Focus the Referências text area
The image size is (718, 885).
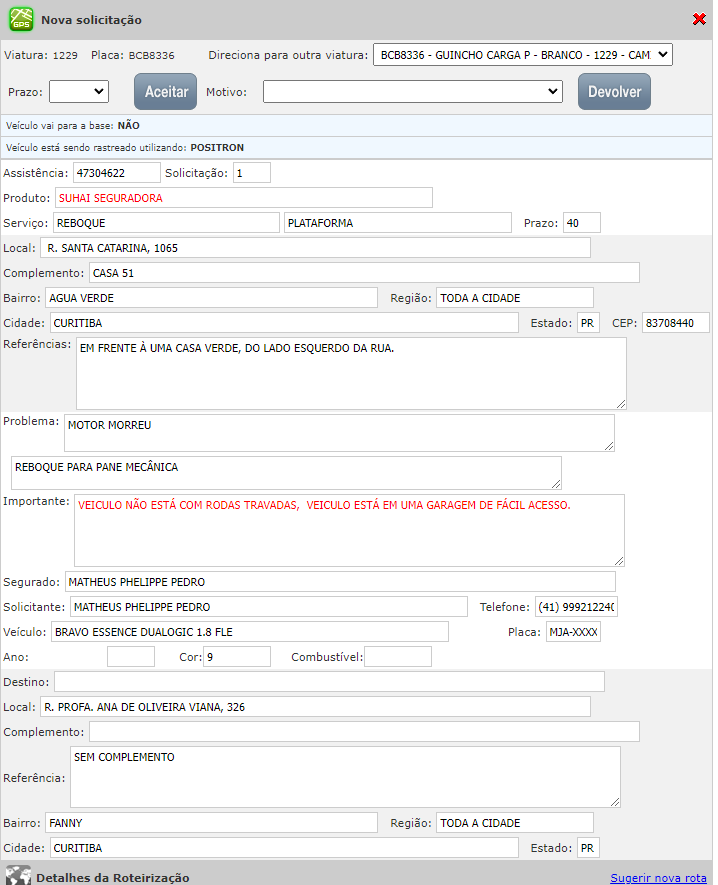point(351,373)
